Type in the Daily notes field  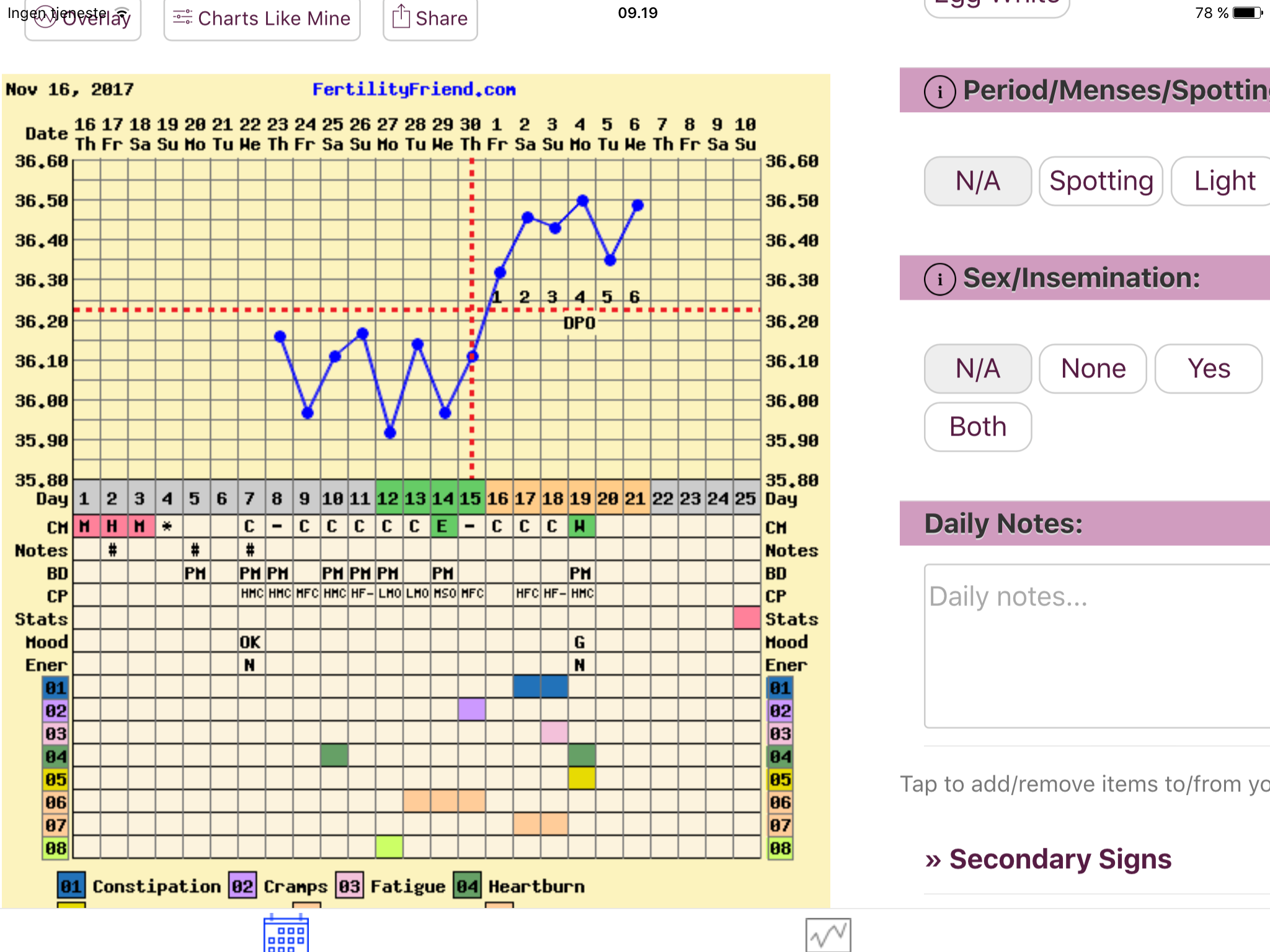(x=1098, y=645)
